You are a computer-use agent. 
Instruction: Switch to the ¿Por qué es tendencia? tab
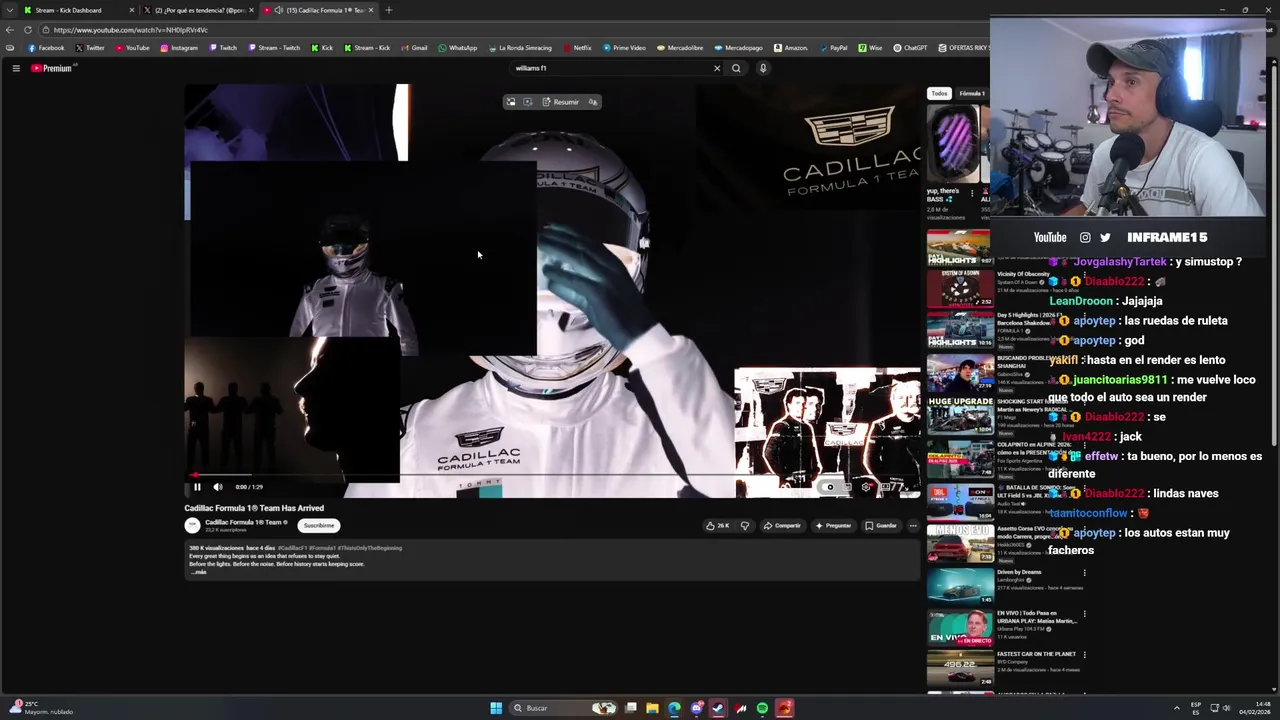pos(200,10)
